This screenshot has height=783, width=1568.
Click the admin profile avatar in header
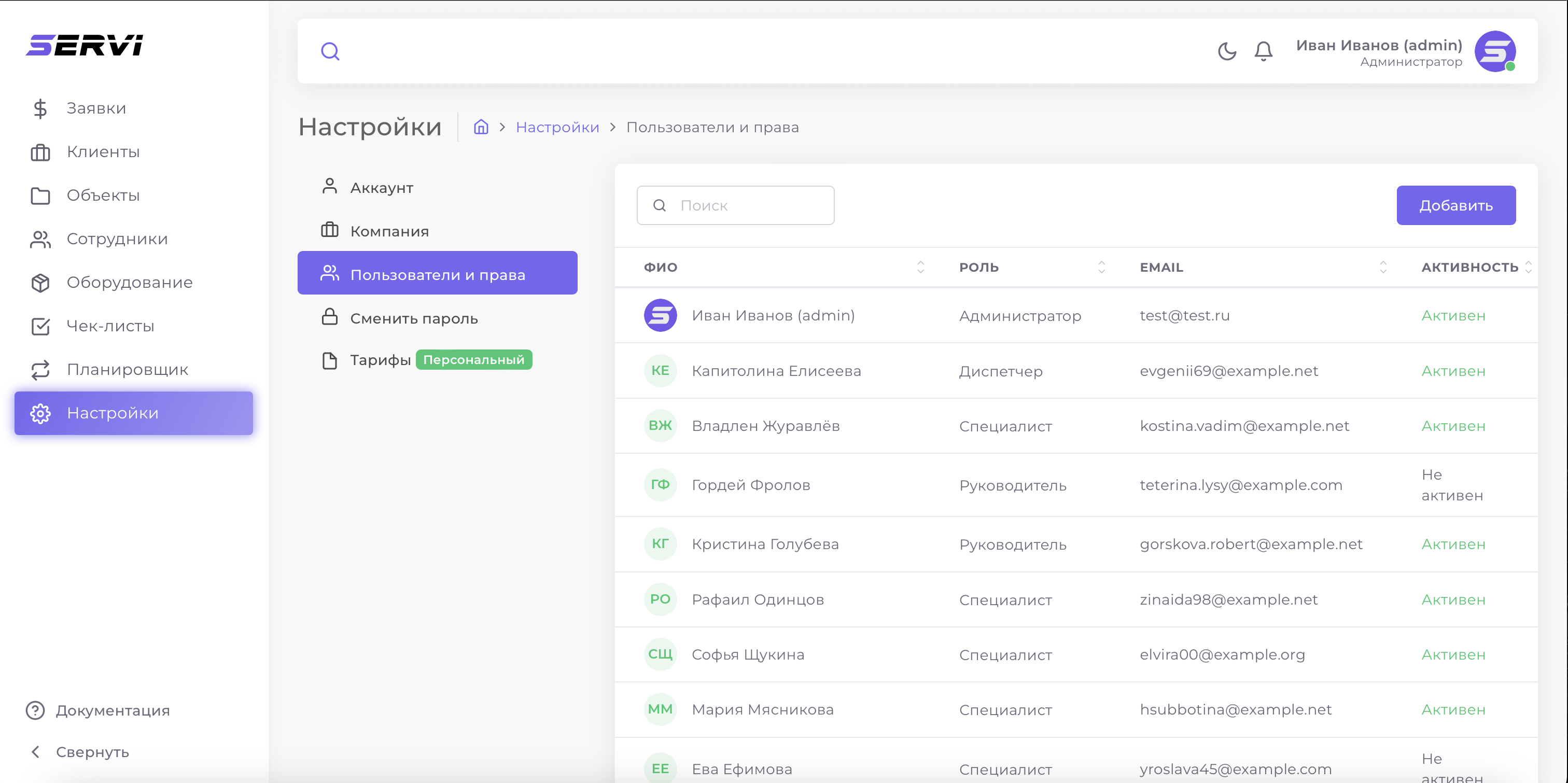(1494, 51)
